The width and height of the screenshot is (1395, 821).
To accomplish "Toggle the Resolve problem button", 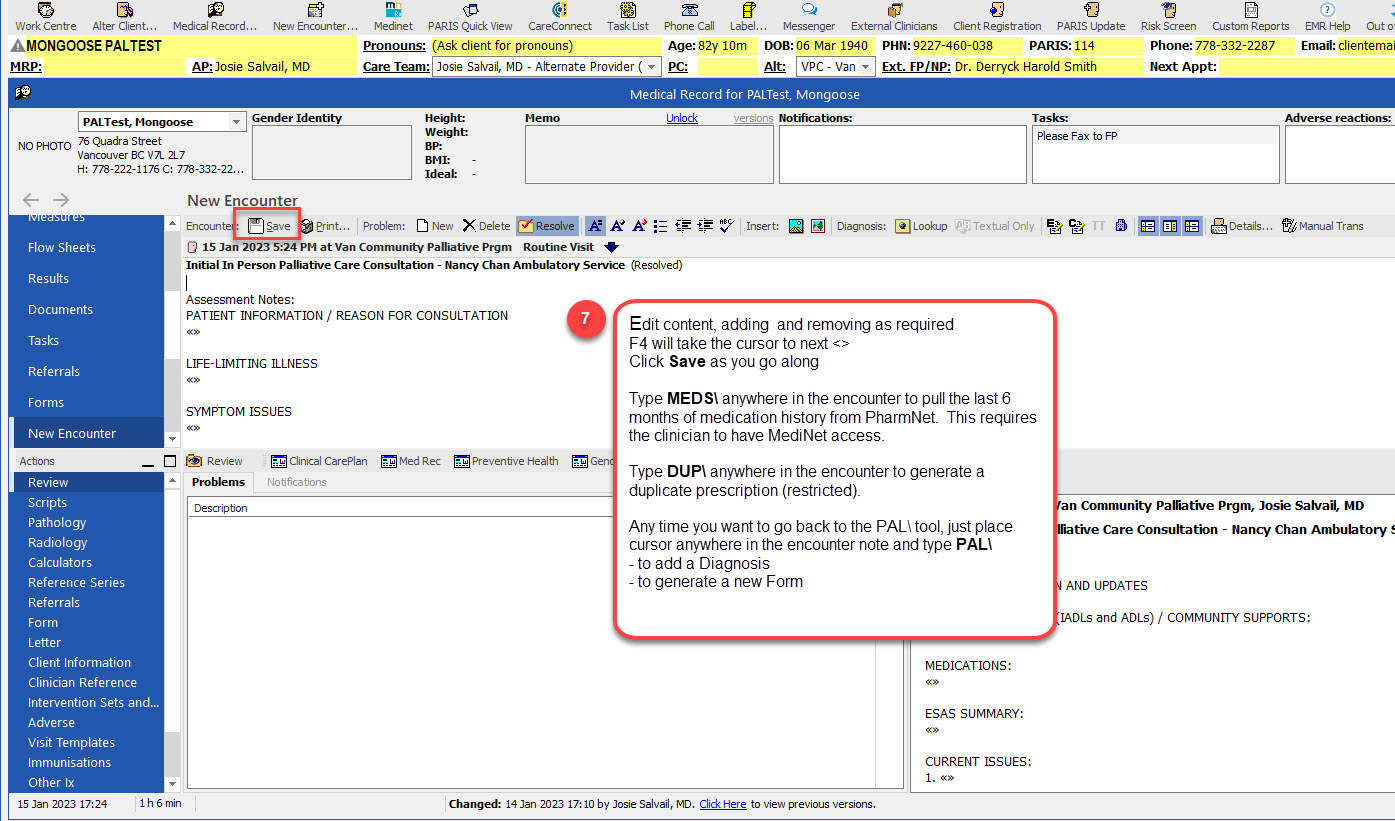I will [547, 226].
